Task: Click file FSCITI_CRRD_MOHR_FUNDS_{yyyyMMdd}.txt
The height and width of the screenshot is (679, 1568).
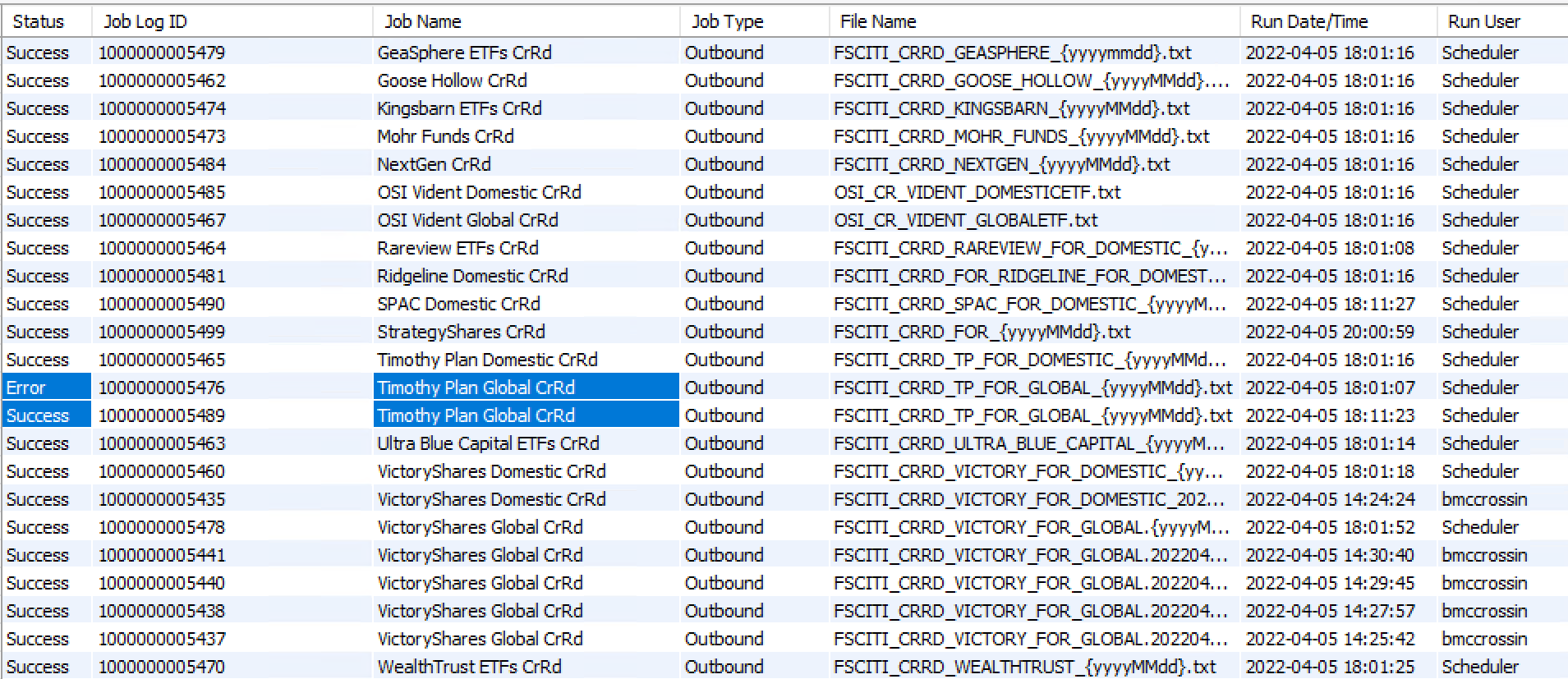Action: point(1022,136)
